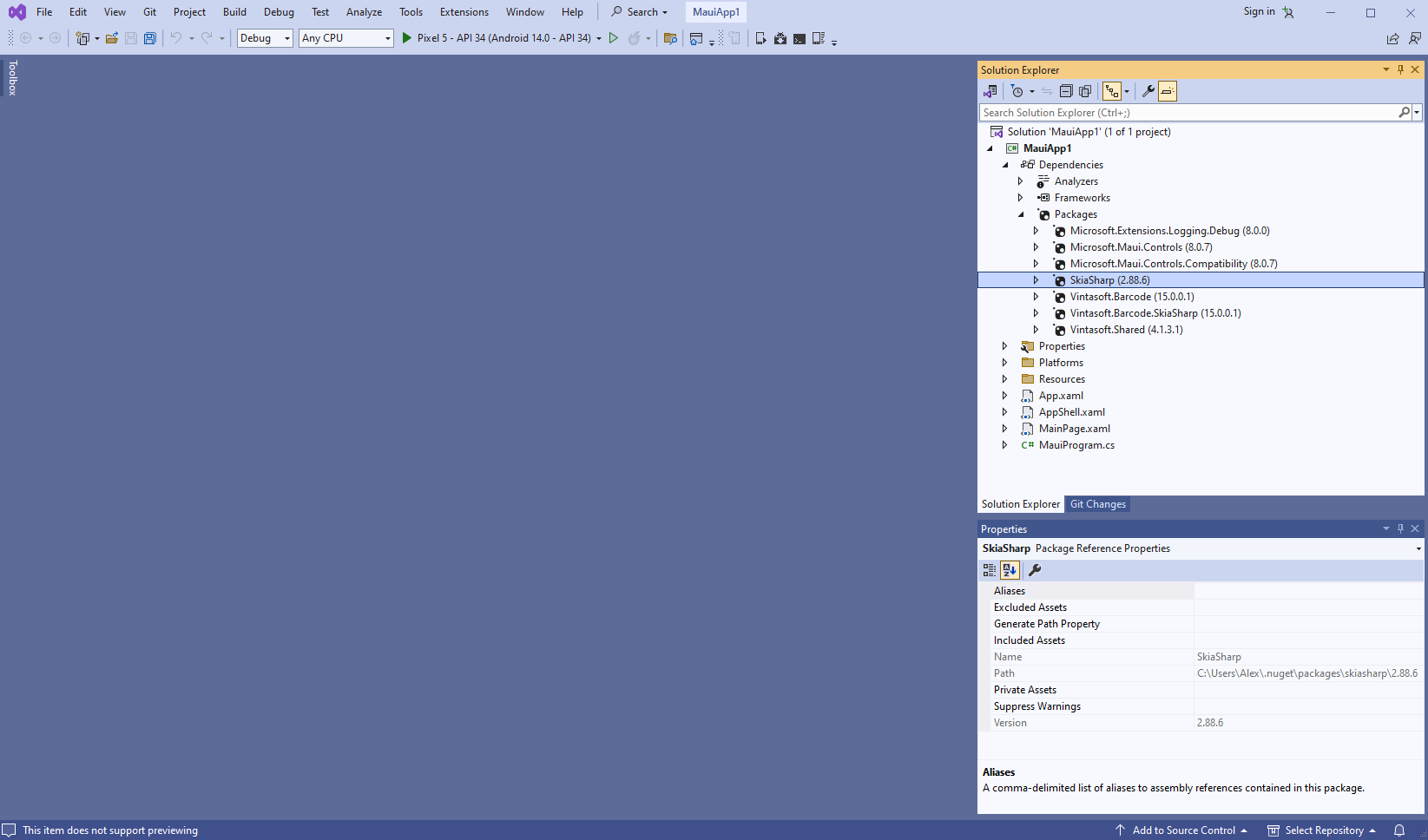Select the Solution Explorer bottom tab
The height and width of the screenshot is (840, 1428).
[1021, 504]
